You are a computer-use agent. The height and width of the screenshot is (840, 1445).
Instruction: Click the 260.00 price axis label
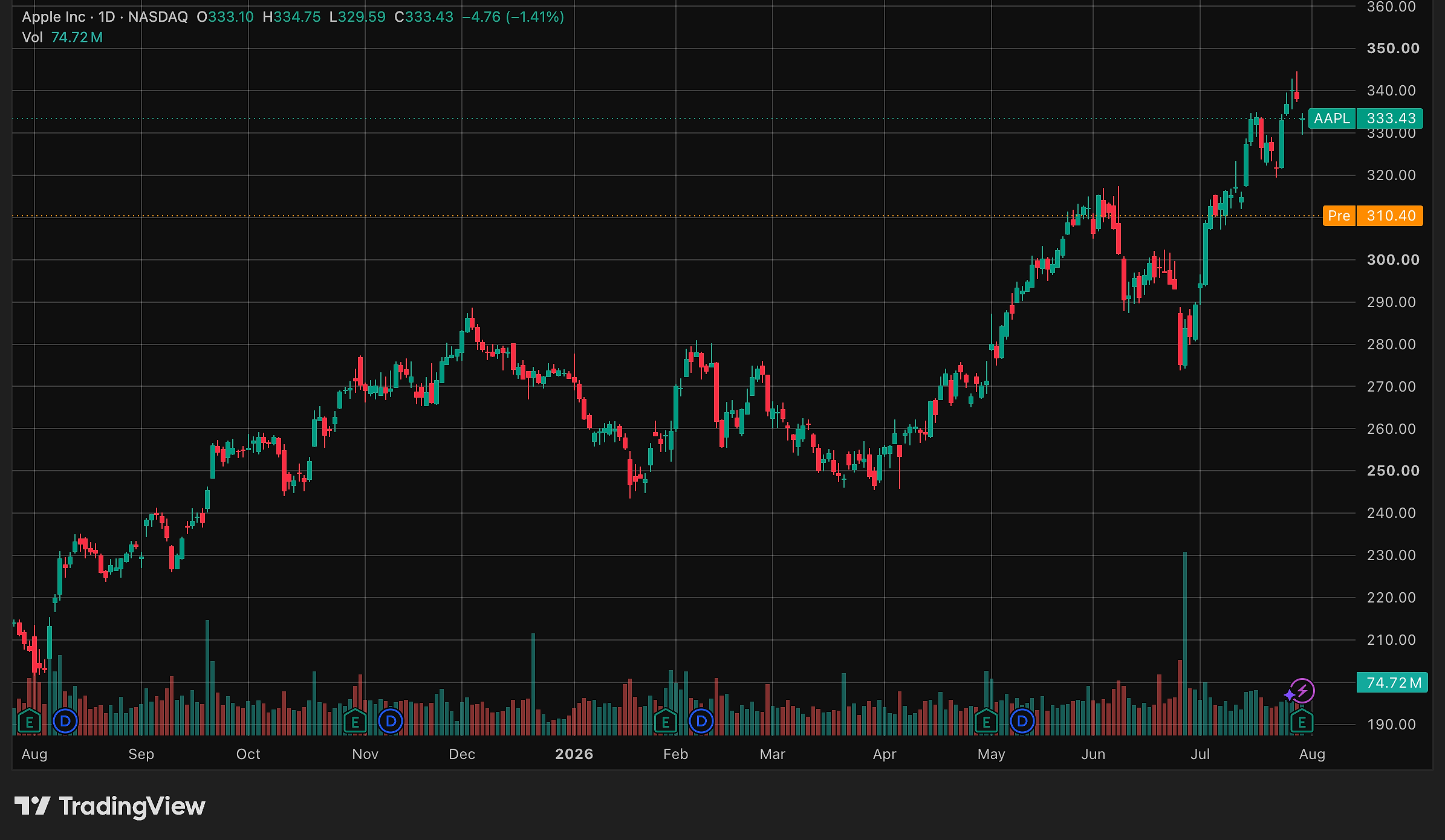[x=1391, y=429]
